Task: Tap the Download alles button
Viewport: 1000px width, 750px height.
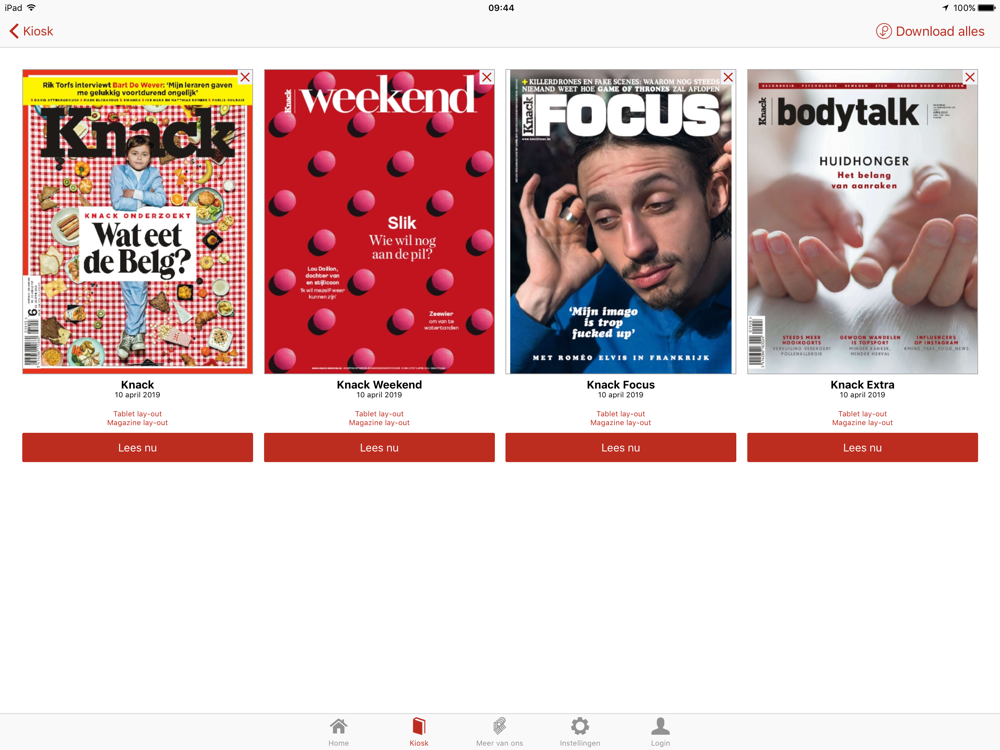Action: point(930,31)
